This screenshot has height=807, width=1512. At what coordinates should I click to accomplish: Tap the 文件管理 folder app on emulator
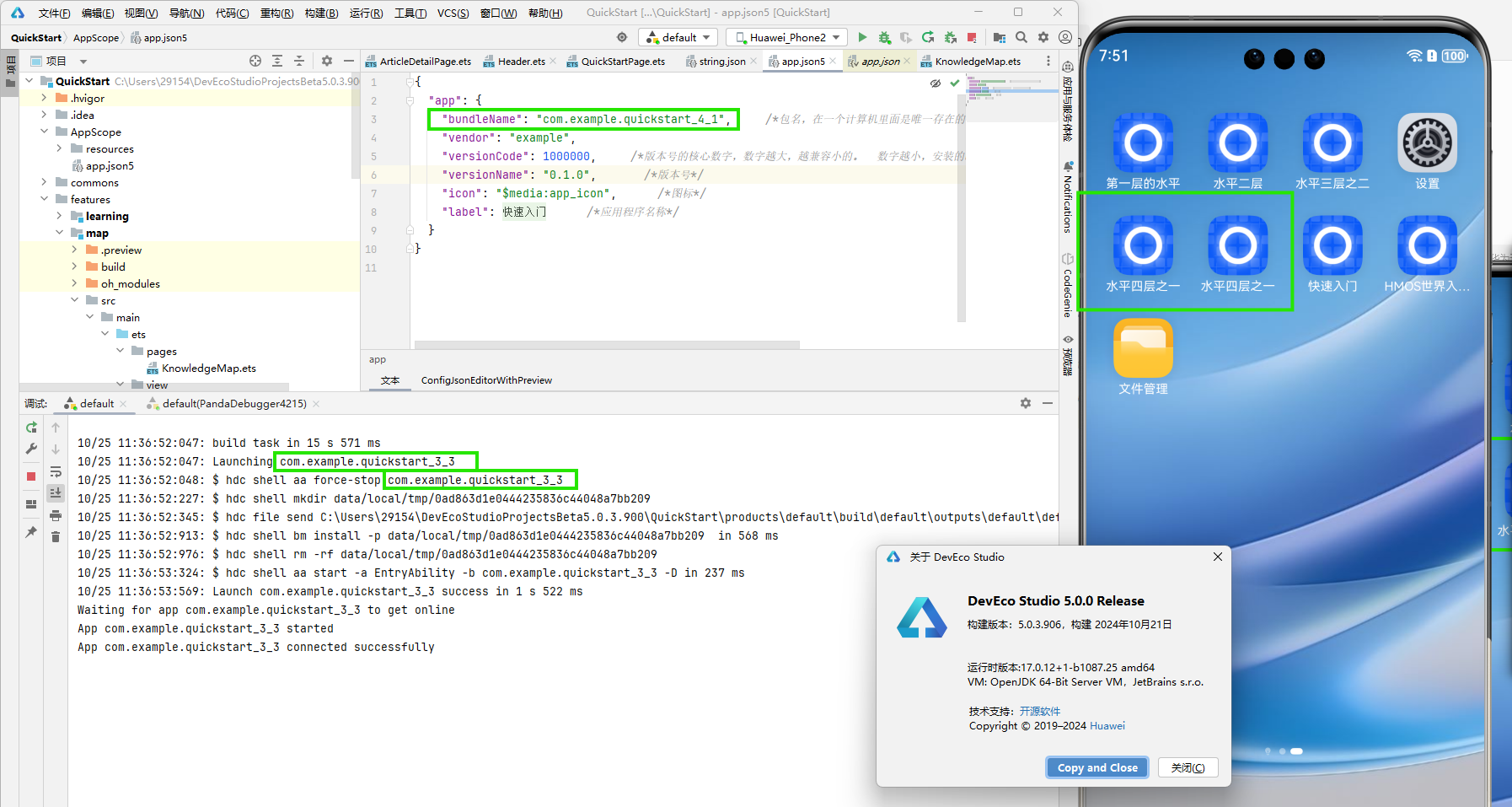point(1143,348)
